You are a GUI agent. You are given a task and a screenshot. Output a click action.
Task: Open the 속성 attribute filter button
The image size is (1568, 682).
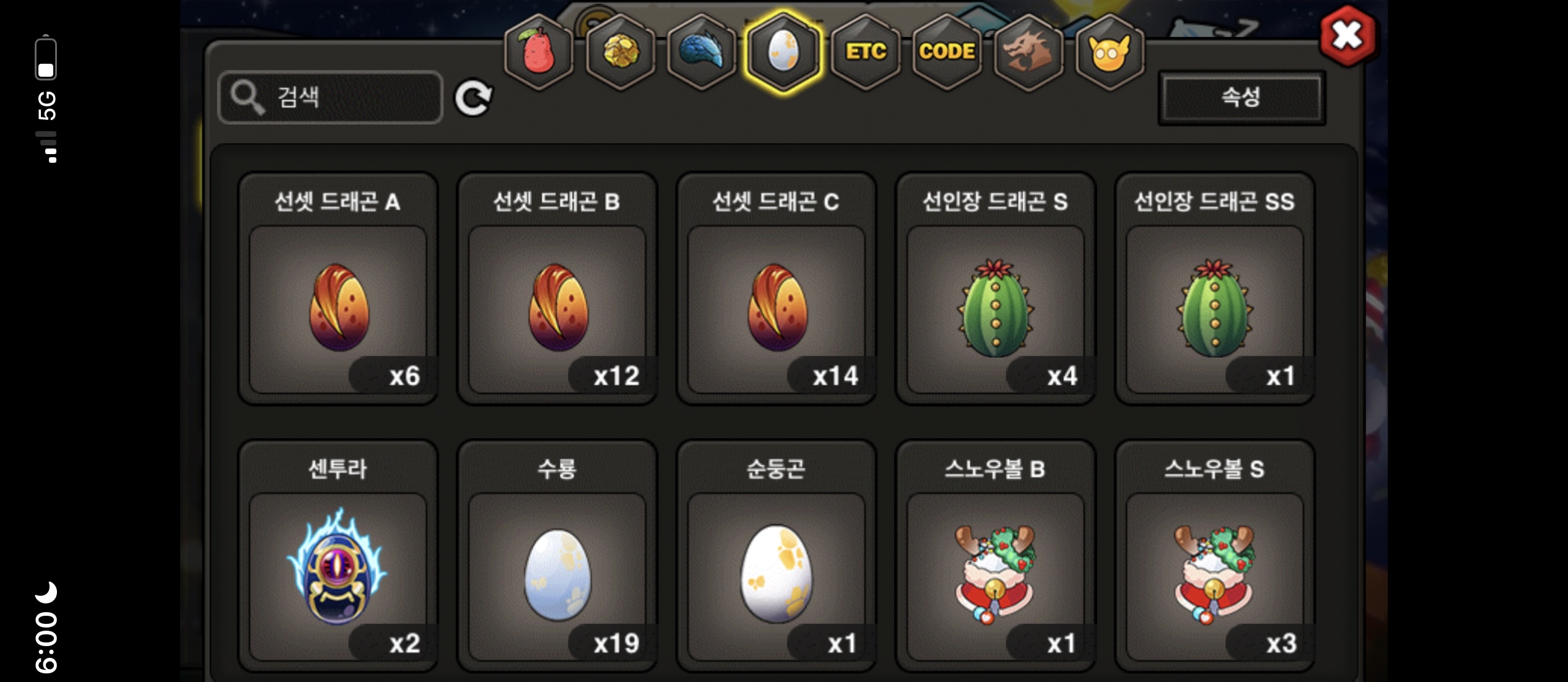click(1242, 98)
